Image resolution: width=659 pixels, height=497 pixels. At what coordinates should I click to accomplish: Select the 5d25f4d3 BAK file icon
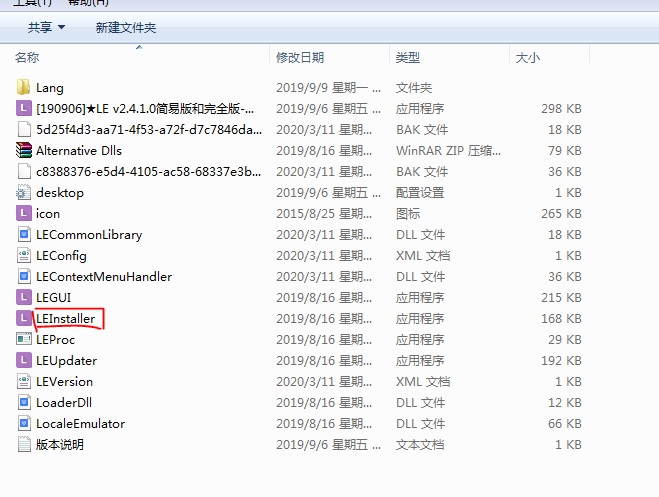(x=24, y=129)
